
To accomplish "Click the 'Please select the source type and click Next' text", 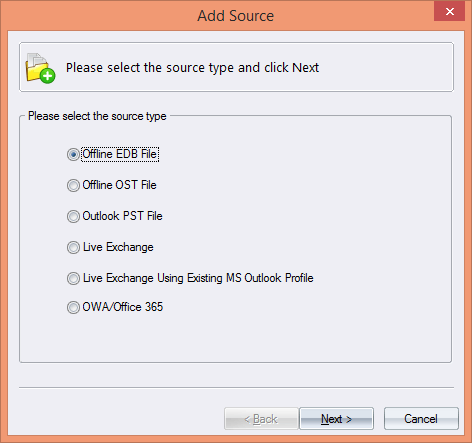I will pyautogui.click(x=192, y=68).
